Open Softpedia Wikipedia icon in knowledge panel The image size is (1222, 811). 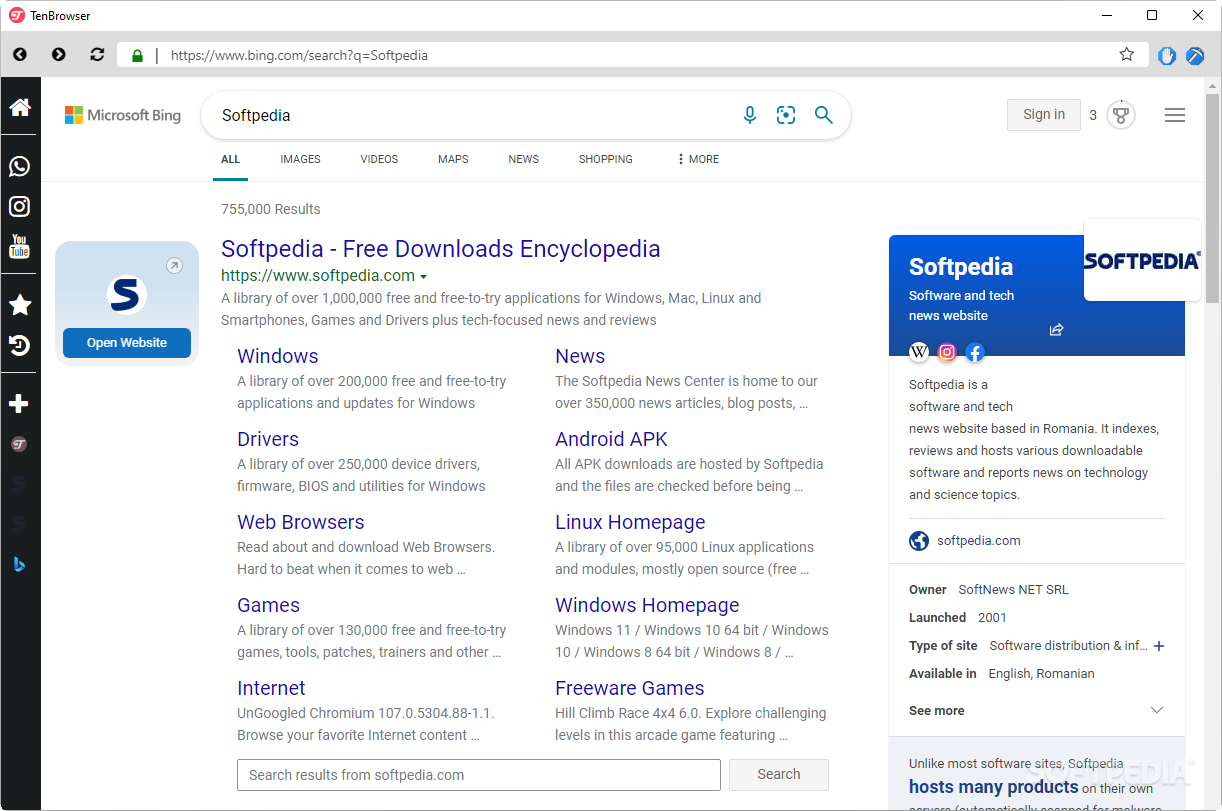click(919, 352)
